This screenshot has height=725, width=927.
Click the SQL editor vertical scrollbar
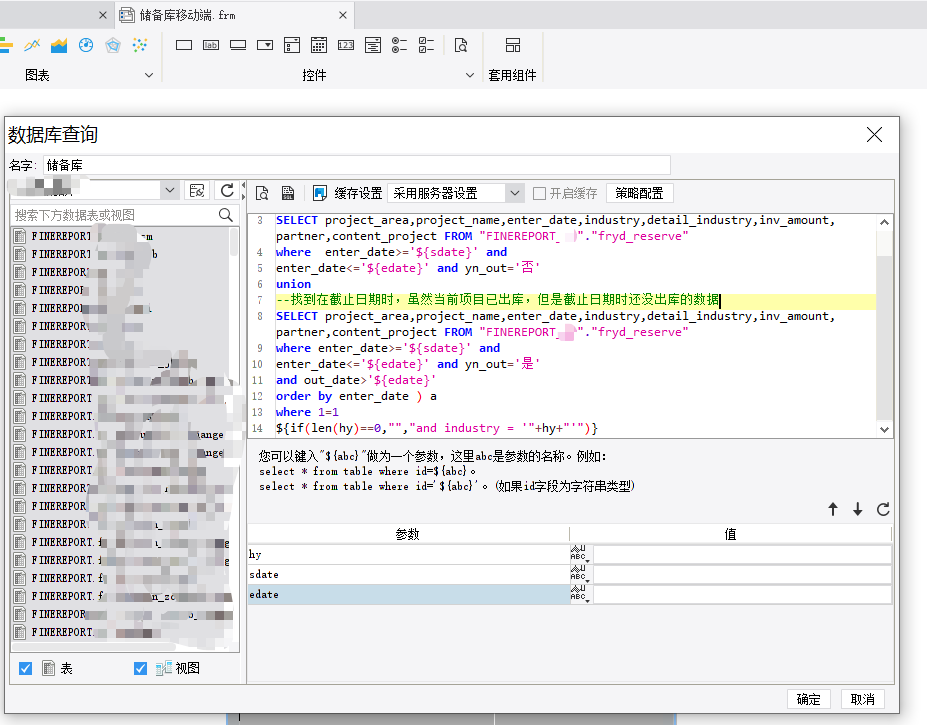pos(884,325)
